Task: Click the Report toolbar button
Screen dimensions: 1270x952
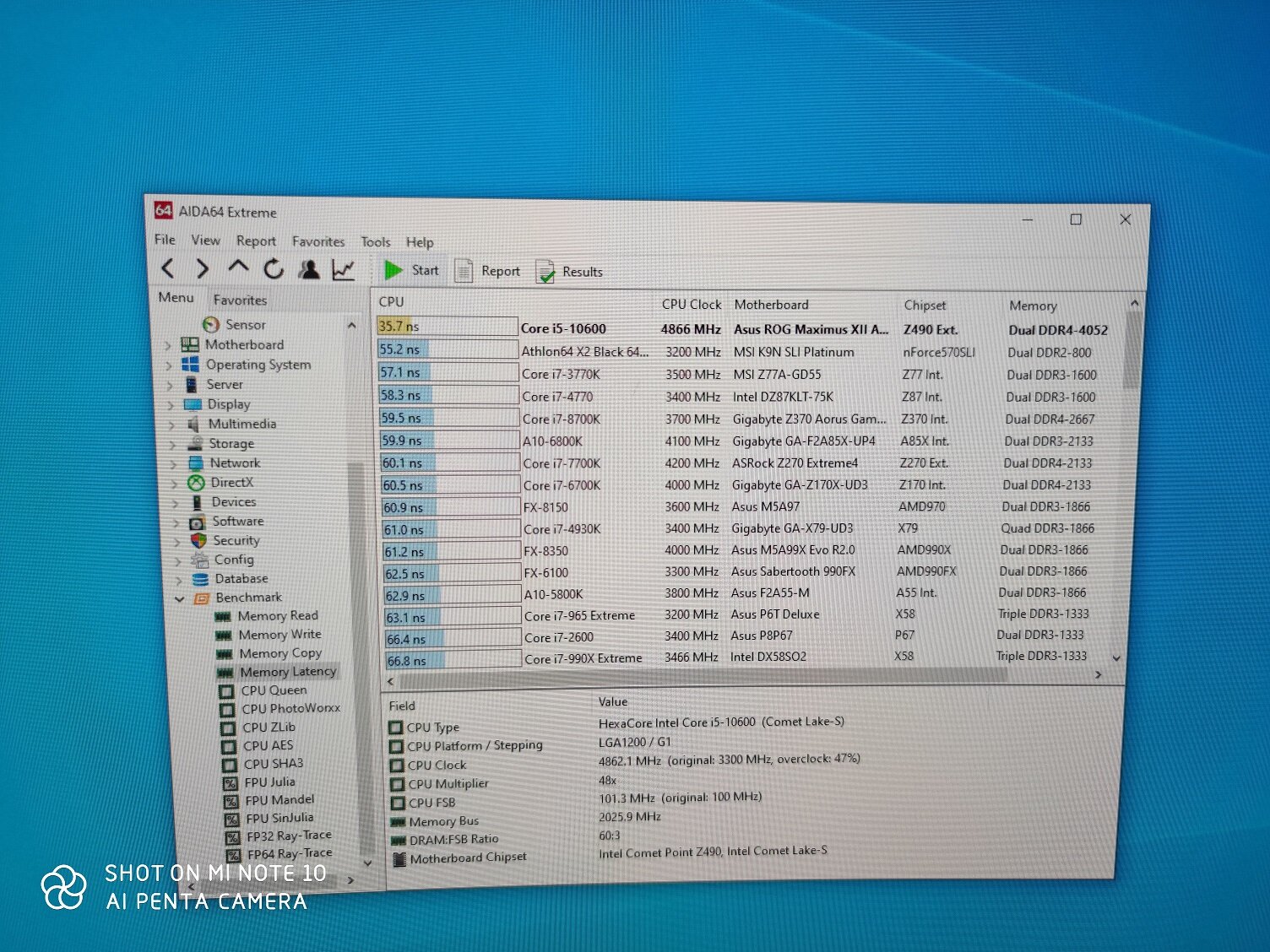Action: pyautogui.click(x=487, y=271)
